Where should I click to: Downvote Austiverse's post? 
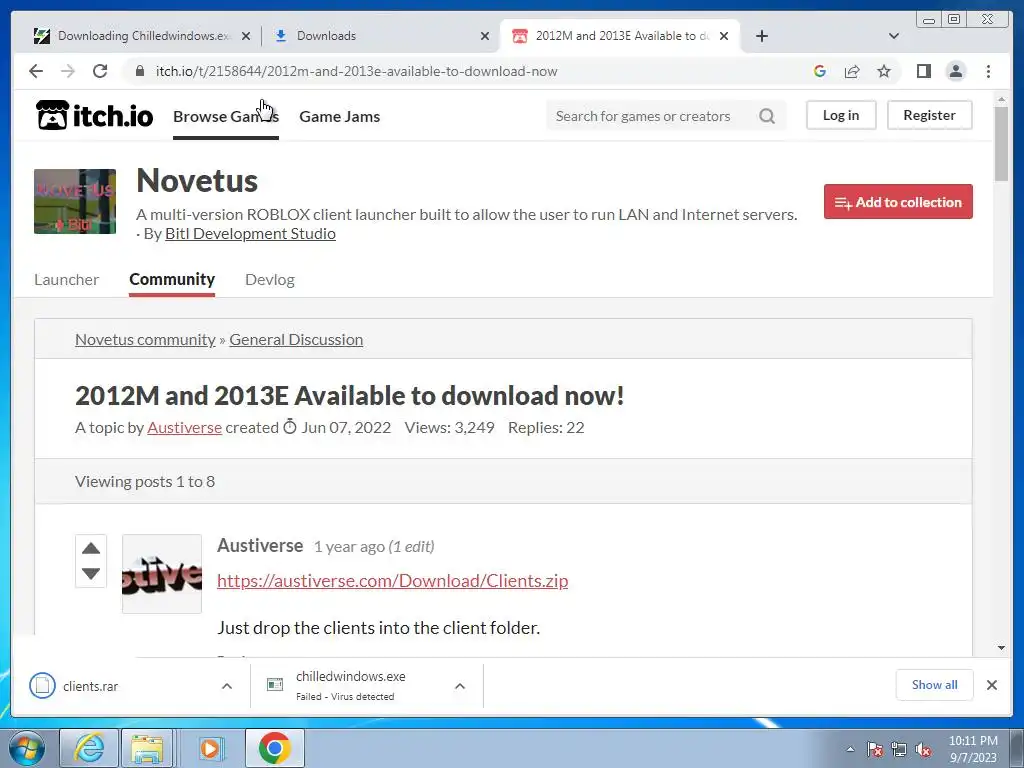(x=91, y=573)
